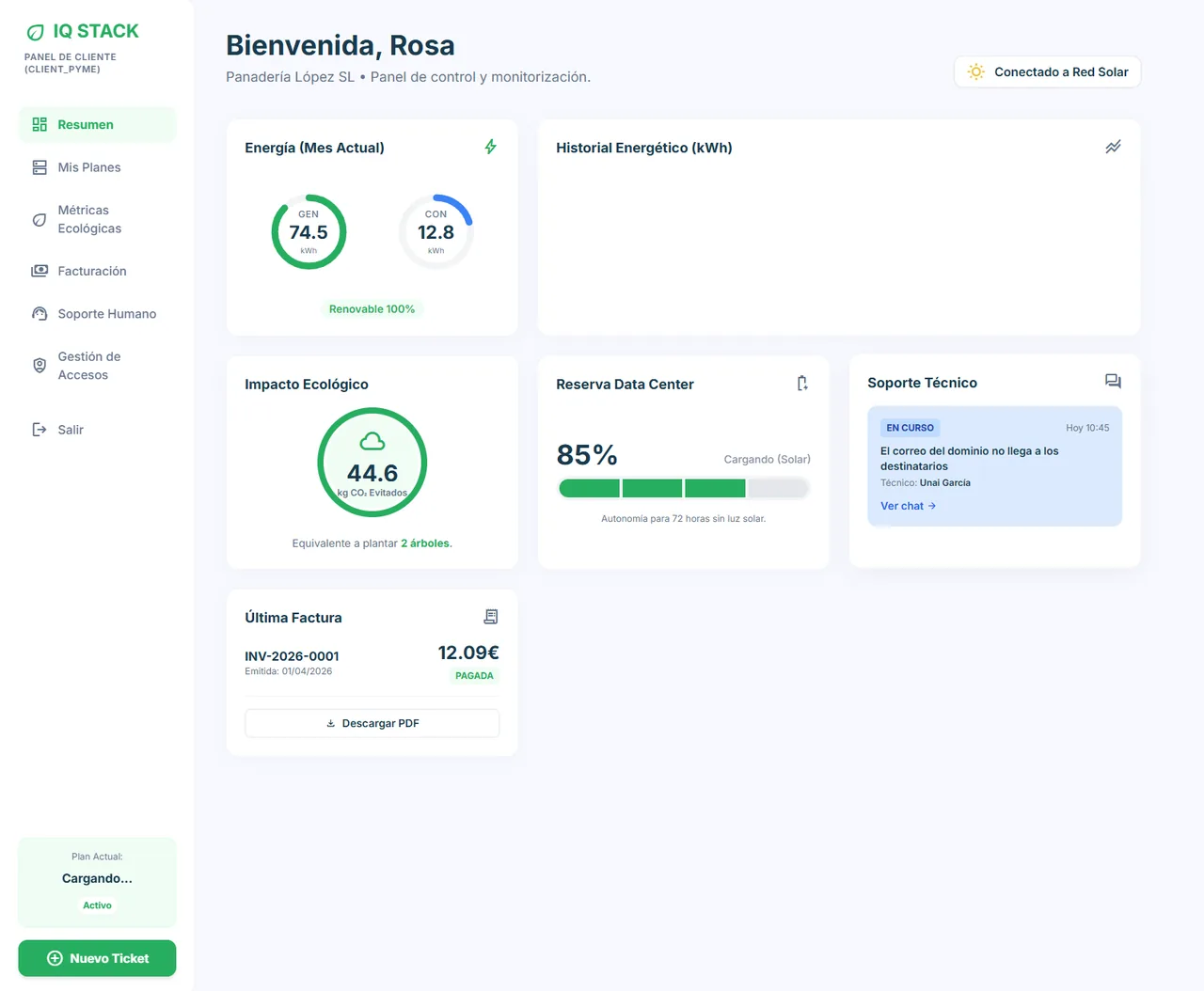1204x991 pixels.
Task: Click the IQ STACK leaf logo icon
Action: [x=35, y=32]
